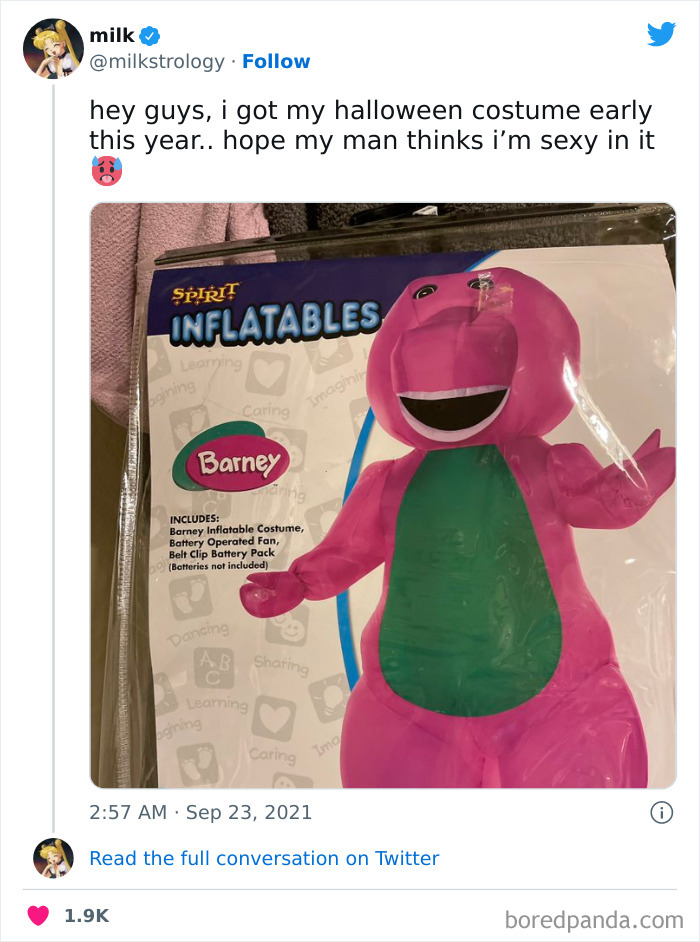
Task: Click the small avatar near the conversation link
Action: [x=56, y=858]
